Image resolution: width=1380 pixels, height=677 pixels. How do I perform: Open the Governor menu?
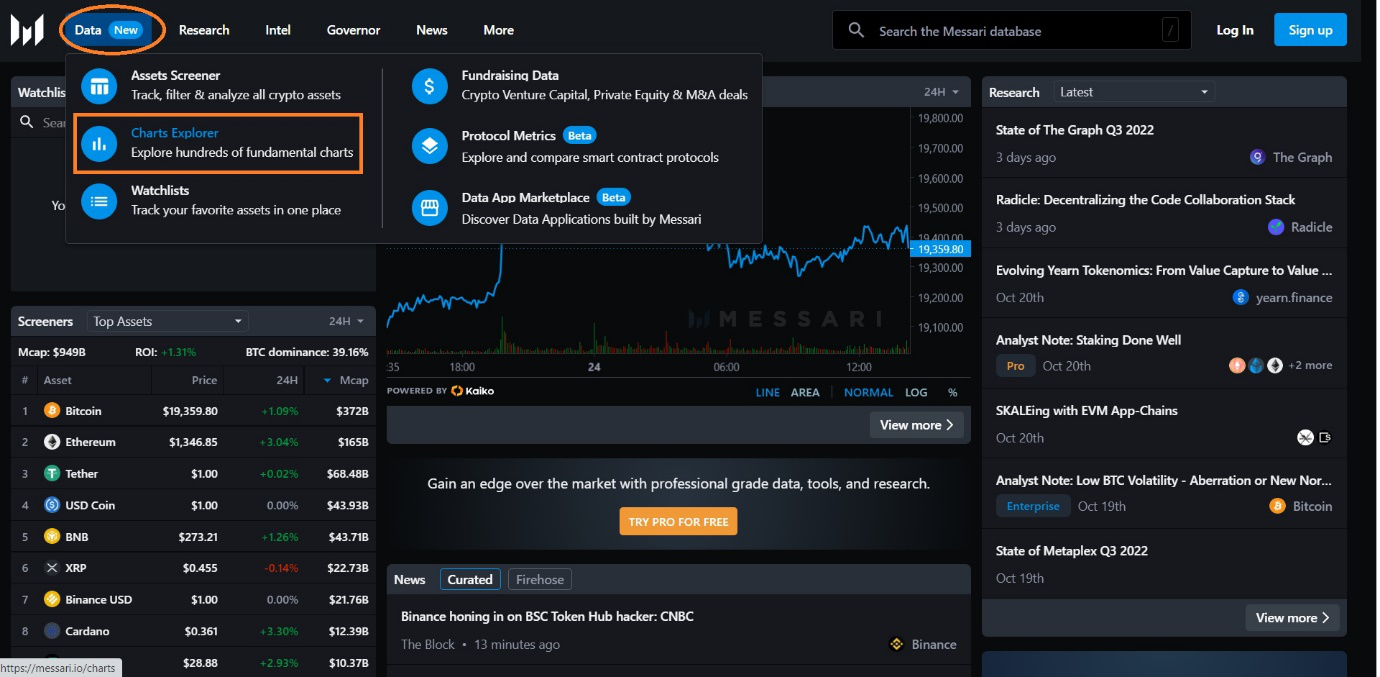tap(353, 30)
